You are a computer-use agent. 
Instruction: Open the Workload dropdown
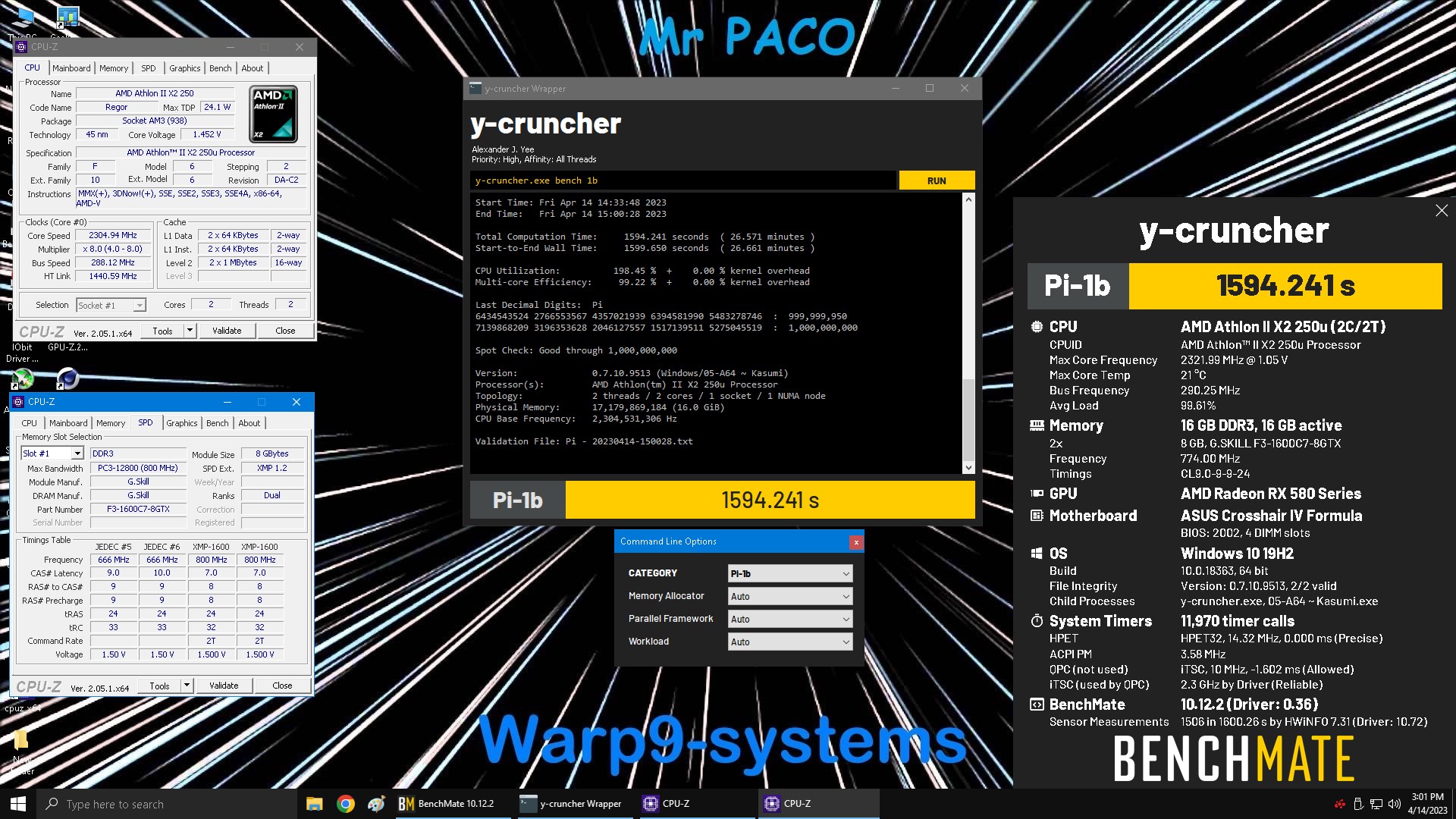click(789, 642)
